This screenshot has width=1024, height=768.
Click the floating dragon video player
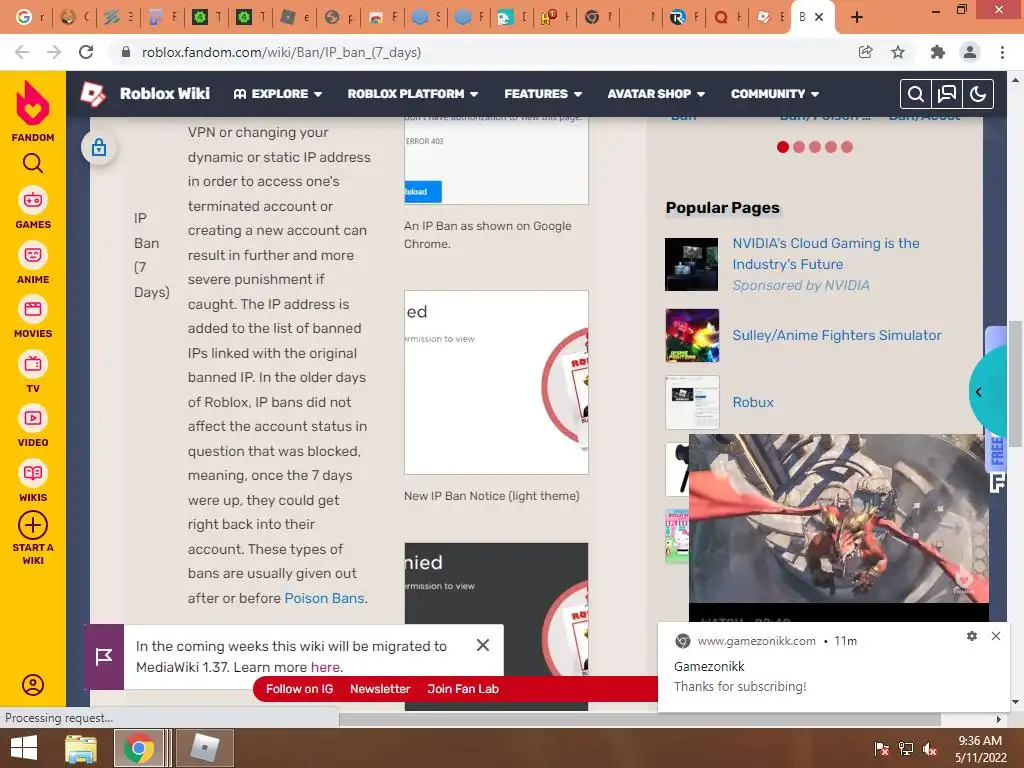(839, 519)
